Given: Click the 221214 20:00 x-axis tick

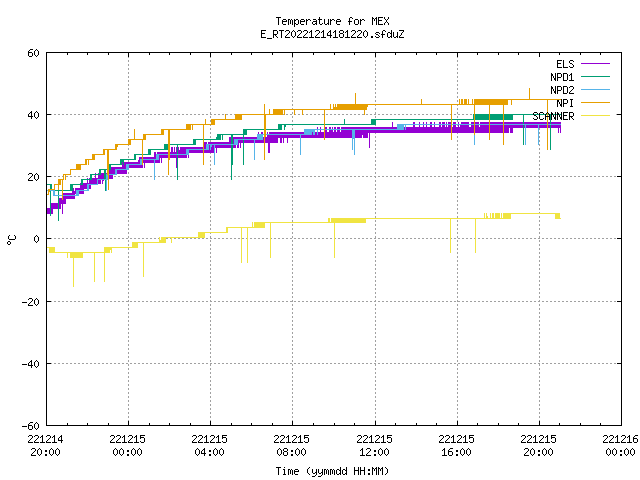Looking at the screenshot, I should (45, 445).
